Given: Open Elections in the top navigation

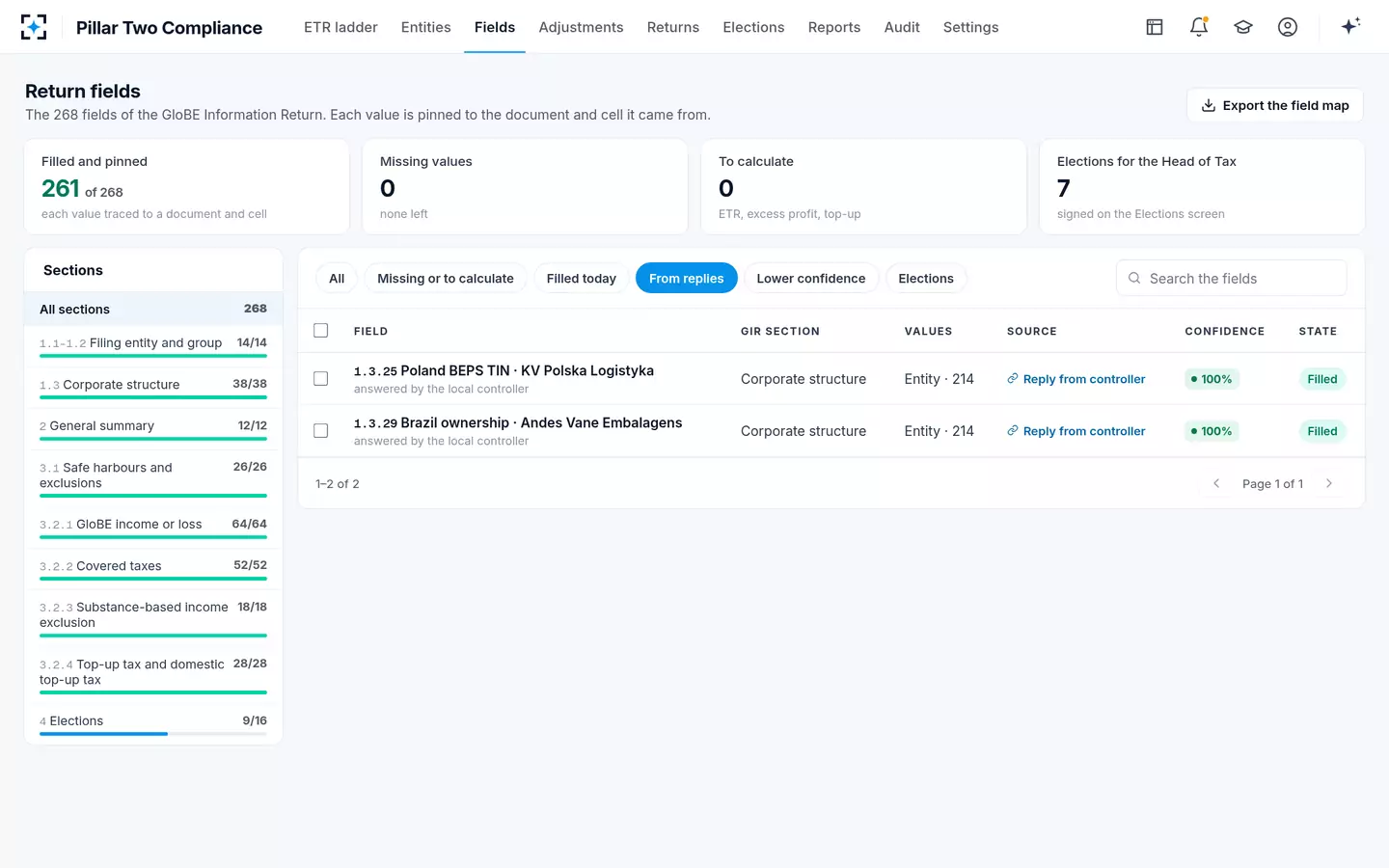Looking at the screenshot, I should [x=753, y=27].
